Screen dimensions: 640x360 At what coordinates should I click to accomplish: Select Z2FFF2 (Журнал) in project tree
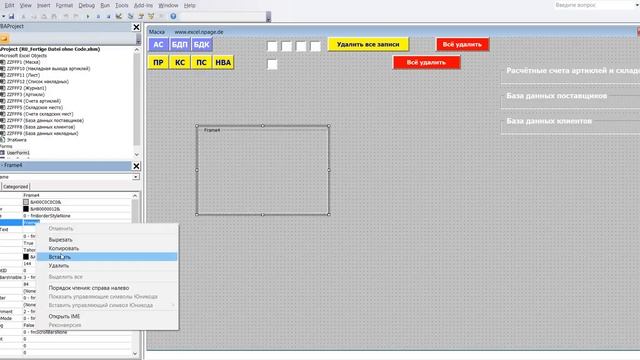[27, 88]
